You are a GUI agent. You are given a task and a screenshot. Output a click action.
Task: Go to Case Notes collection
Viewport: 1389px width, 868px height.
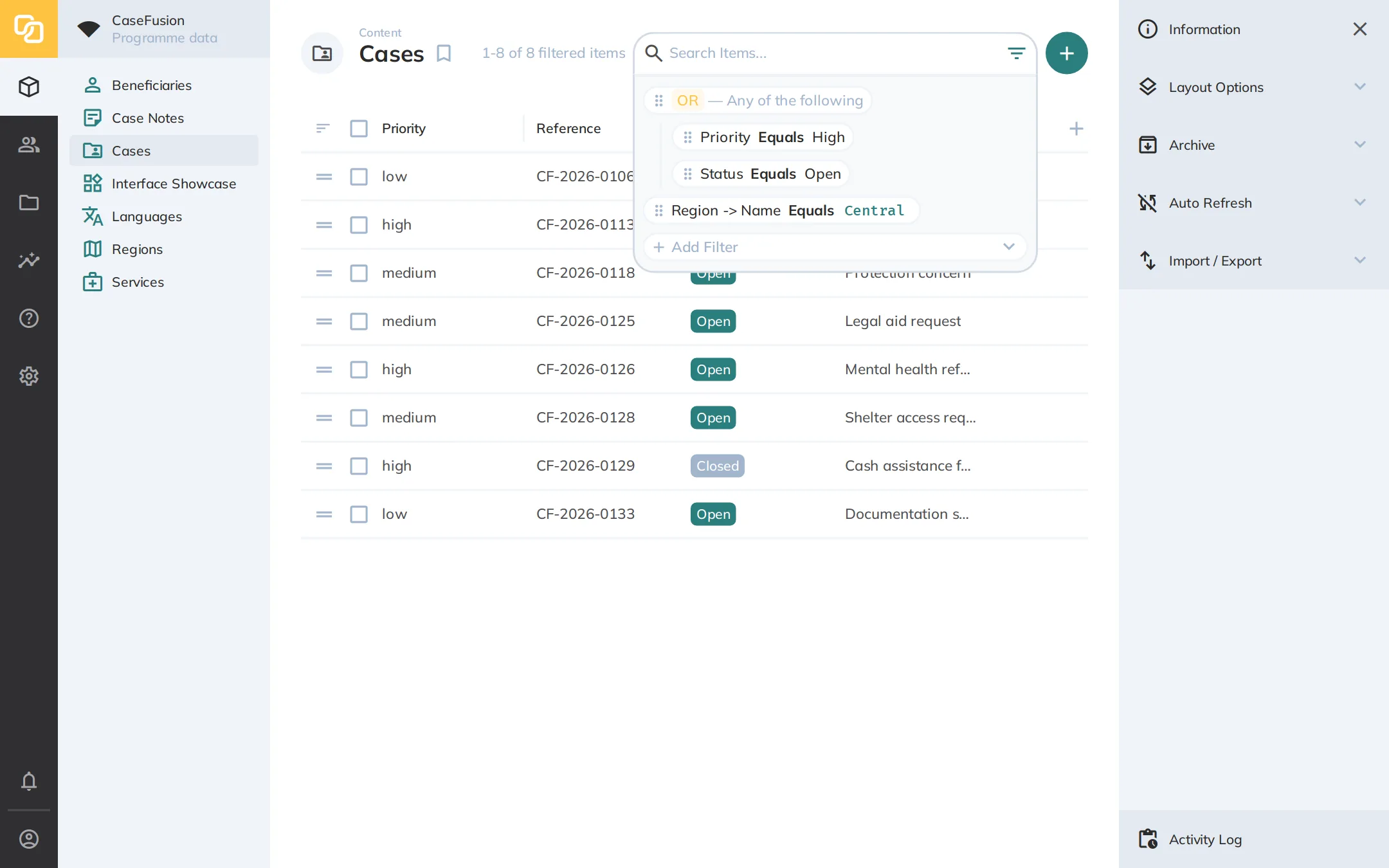point(164,118)
